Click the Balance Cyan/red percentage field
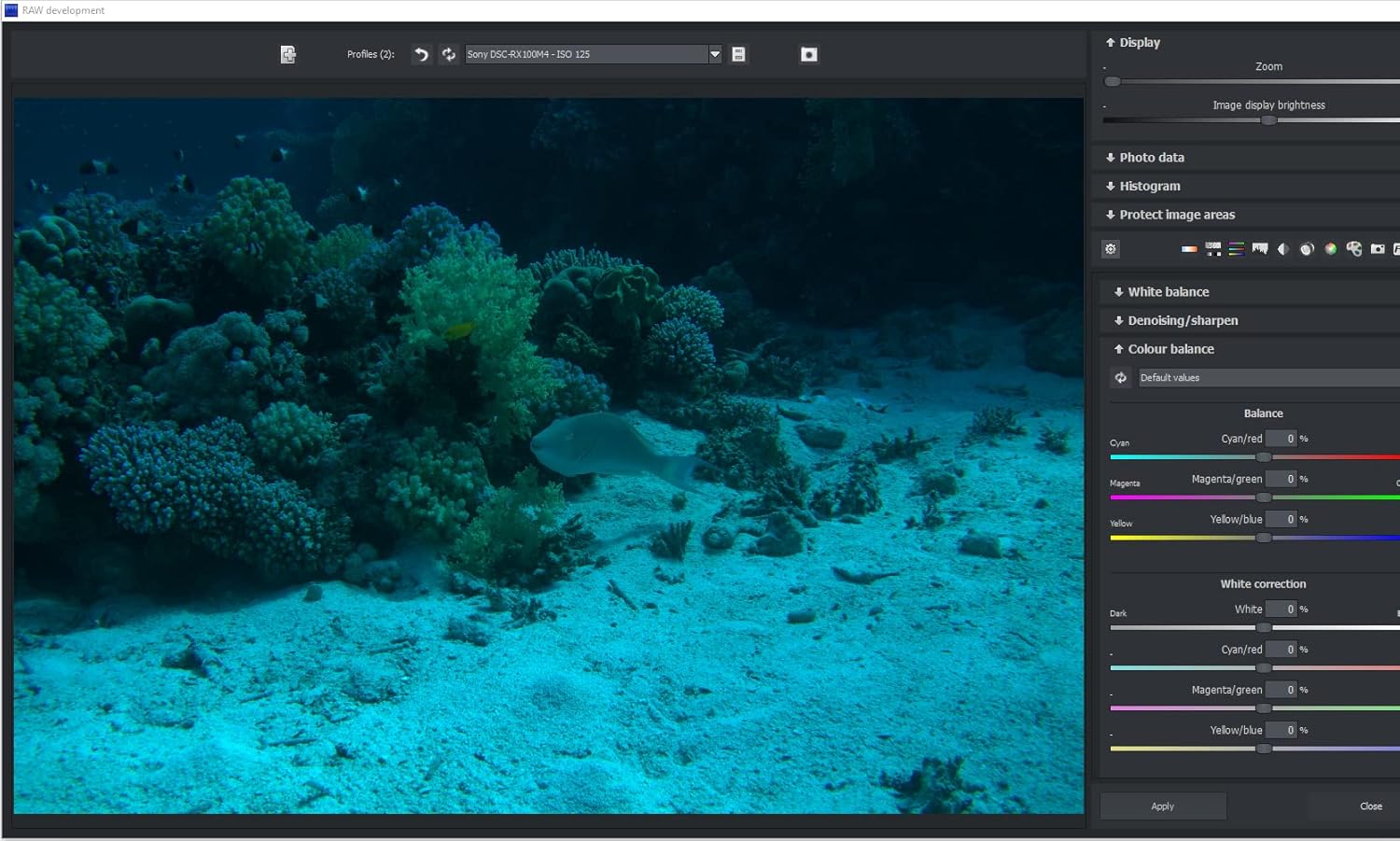The width and height of the screenshot is (1400, 841). [1281, 439]
